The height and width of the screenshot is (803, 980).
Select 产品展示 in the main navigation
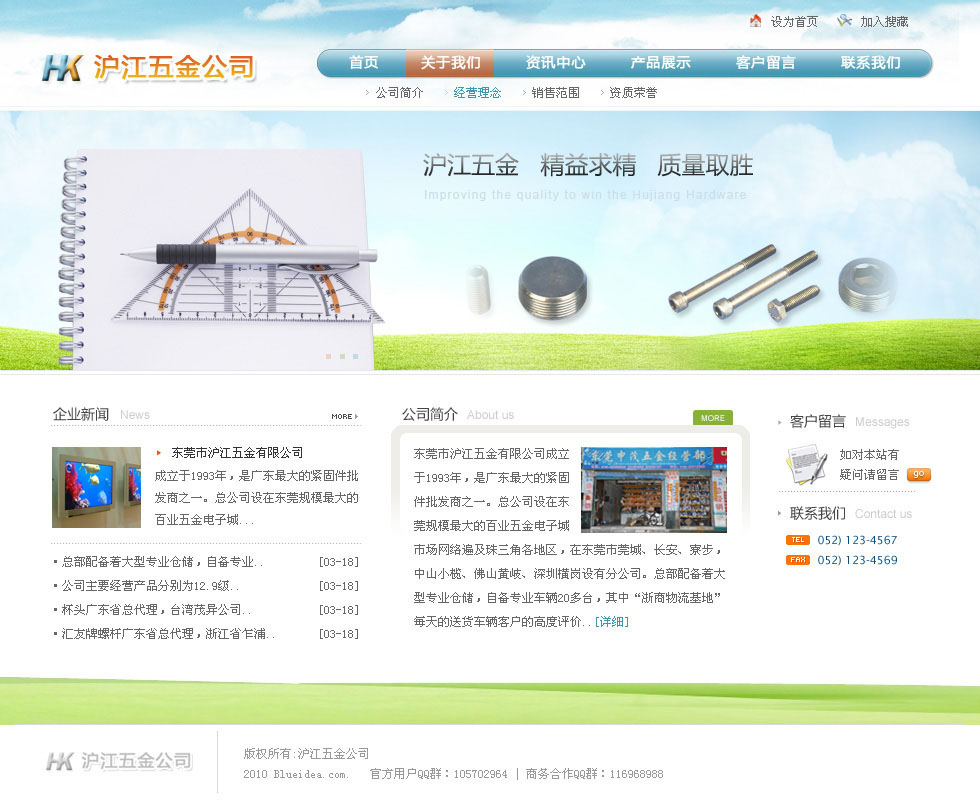pyautogui.click(x=660, y=63)
